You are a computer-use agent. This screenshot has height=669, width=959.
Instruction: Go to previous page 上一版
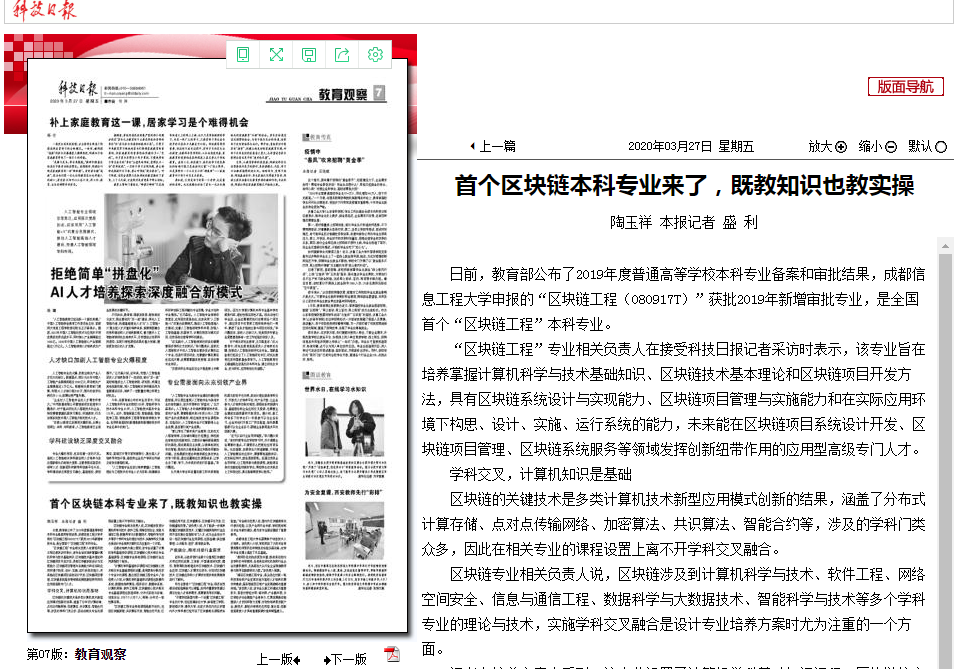[278, 659]
